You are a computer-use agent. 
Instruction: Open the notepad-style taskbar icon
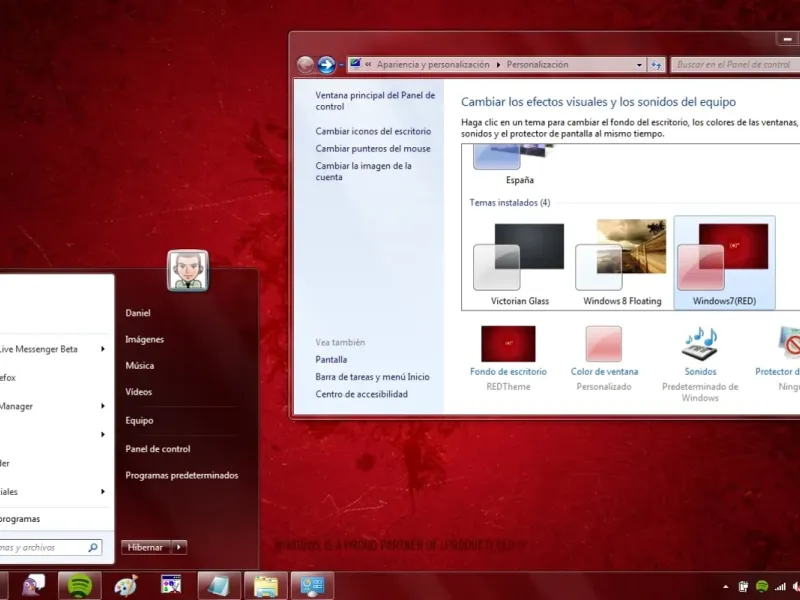[219, 586]
